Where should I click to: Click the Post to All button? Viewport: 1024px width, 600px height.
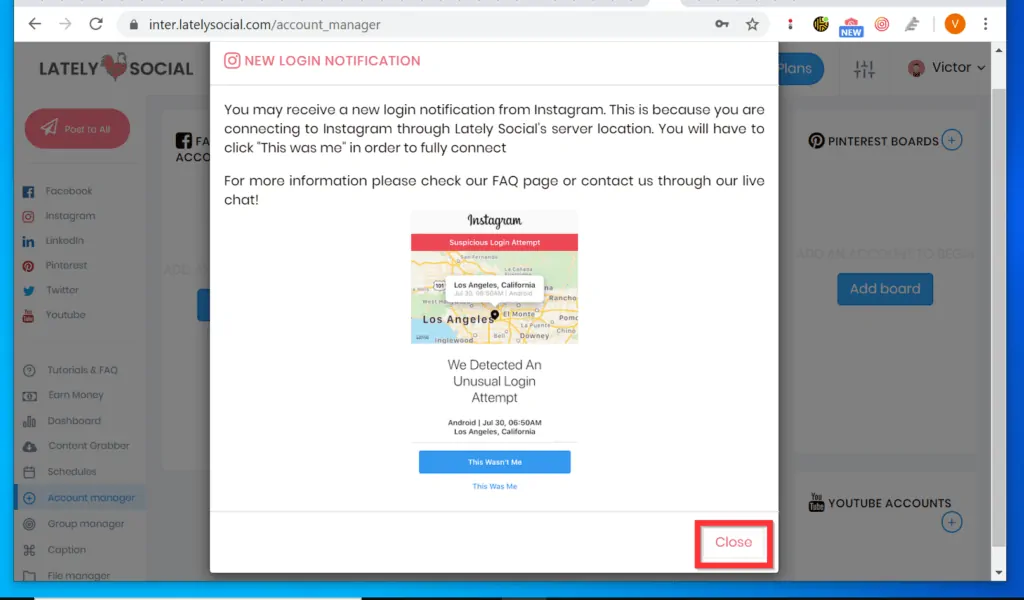click(x=77, y=129)
